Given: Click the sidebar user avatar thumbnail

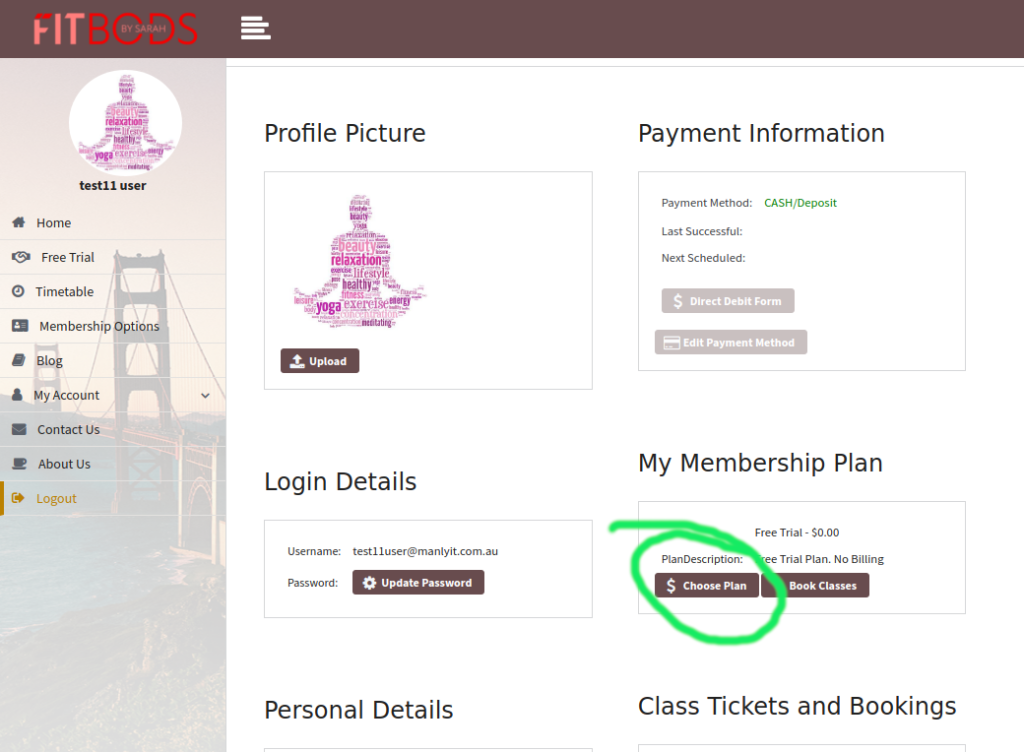Looking at the screenshot, I should (125, 122).
